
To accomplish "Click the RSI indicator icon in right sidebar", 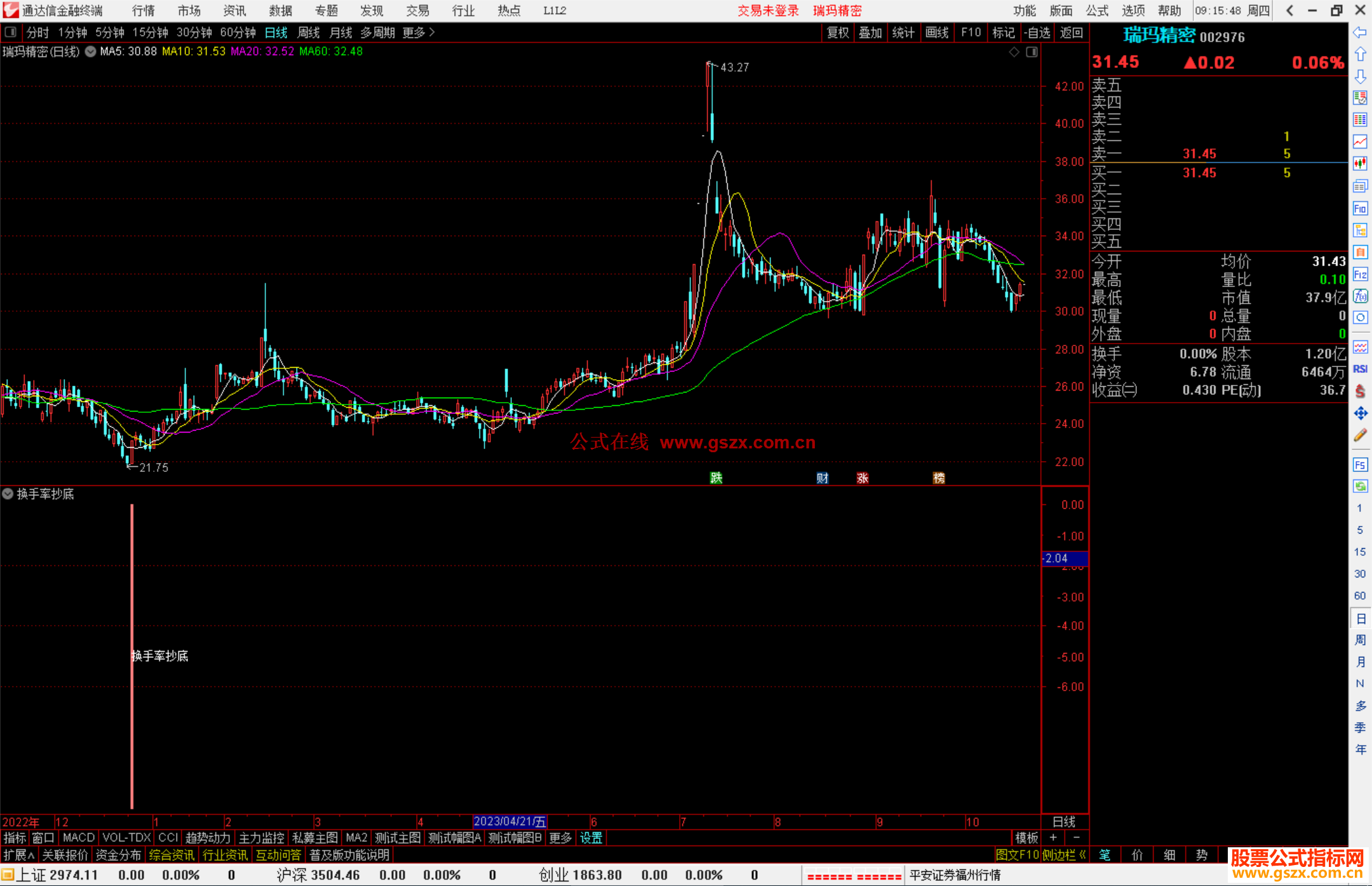I will click(1360, 369).
